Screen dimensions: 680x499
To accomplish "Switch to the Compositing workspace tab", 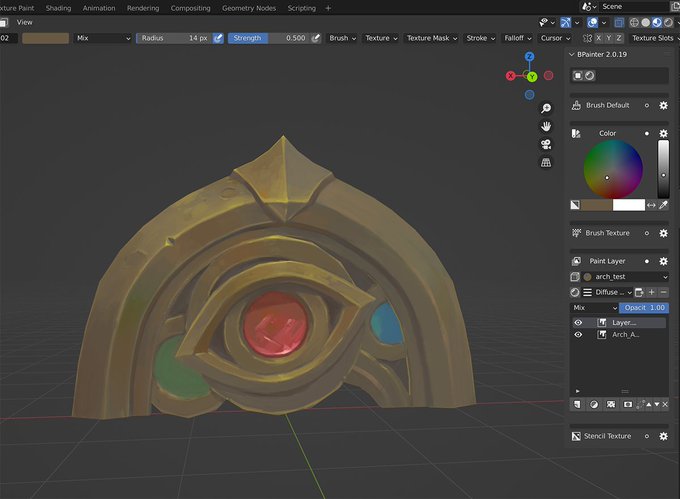I will point(190,8).
